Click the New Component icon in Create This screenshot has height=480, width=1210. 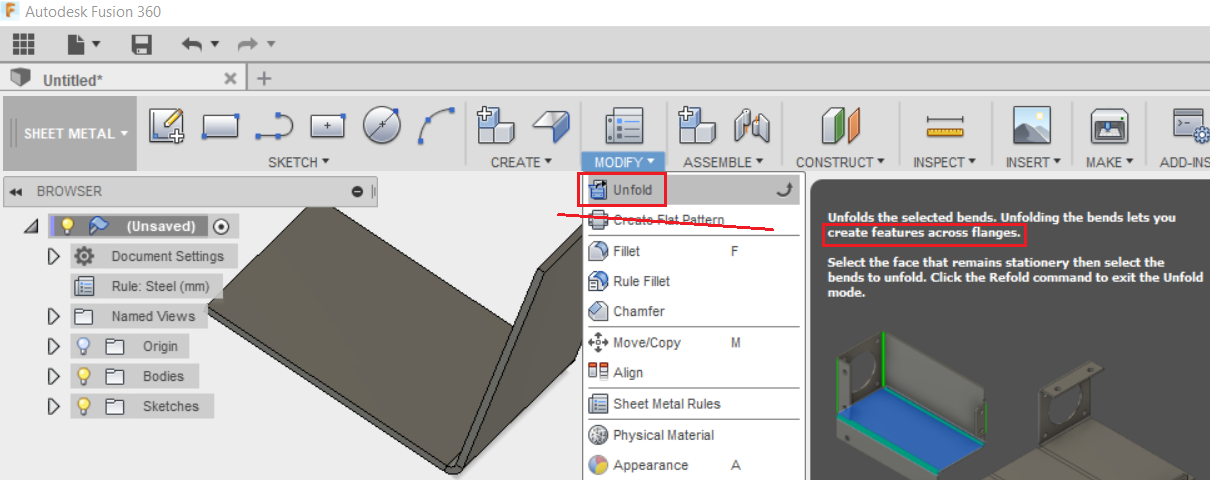pos(495,125)
